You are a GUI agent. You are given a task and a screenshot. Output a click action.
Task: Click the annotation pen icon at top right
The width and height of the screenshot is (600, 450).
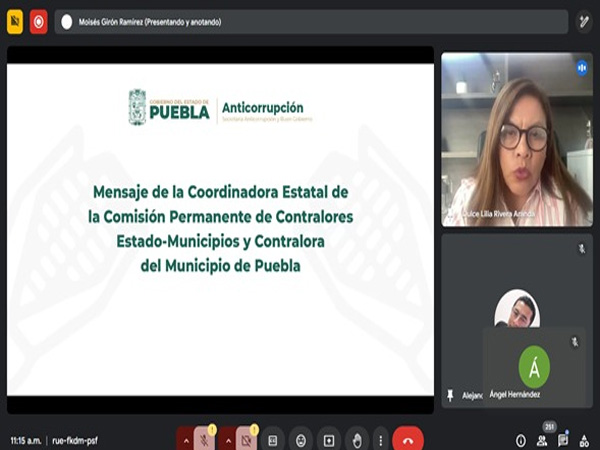[584, 21]
